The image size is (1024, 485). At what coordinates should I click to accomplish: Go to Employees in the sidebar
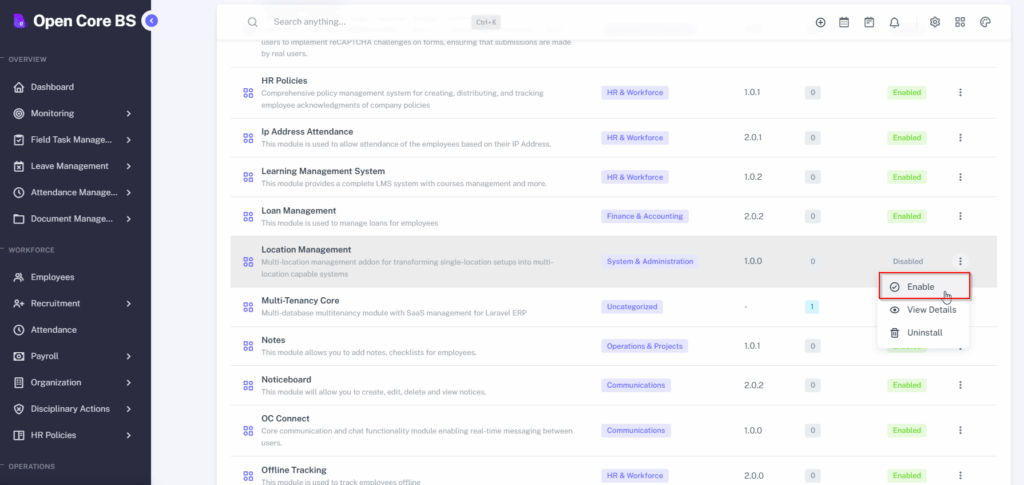point(52,277)
